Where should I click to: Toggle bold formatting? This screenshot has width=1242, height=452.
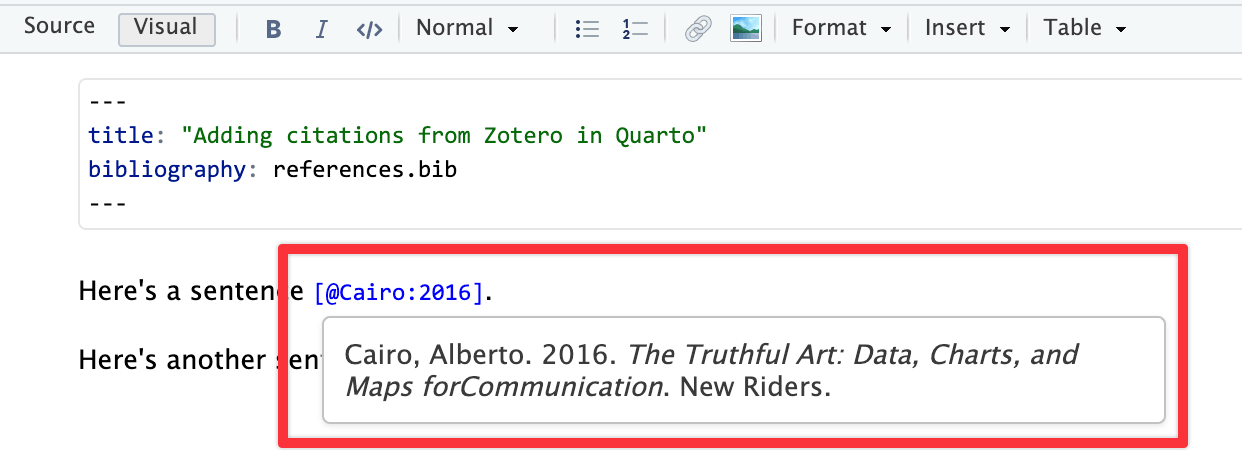tap(273, 29)
